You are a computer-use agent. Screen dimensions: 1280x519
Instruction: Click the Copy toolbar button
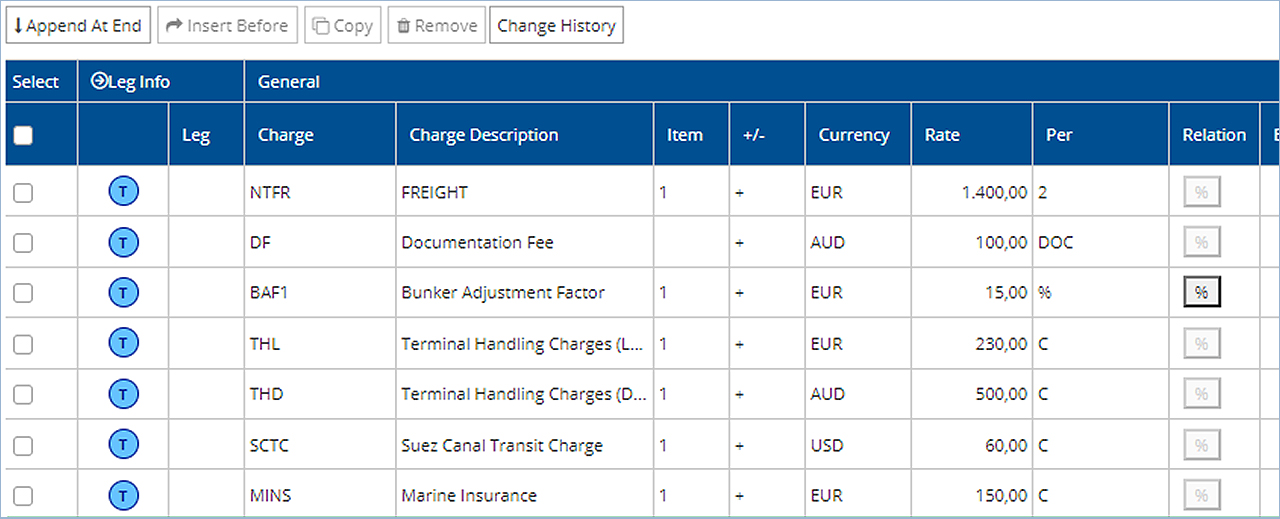[x=343, y=26]
